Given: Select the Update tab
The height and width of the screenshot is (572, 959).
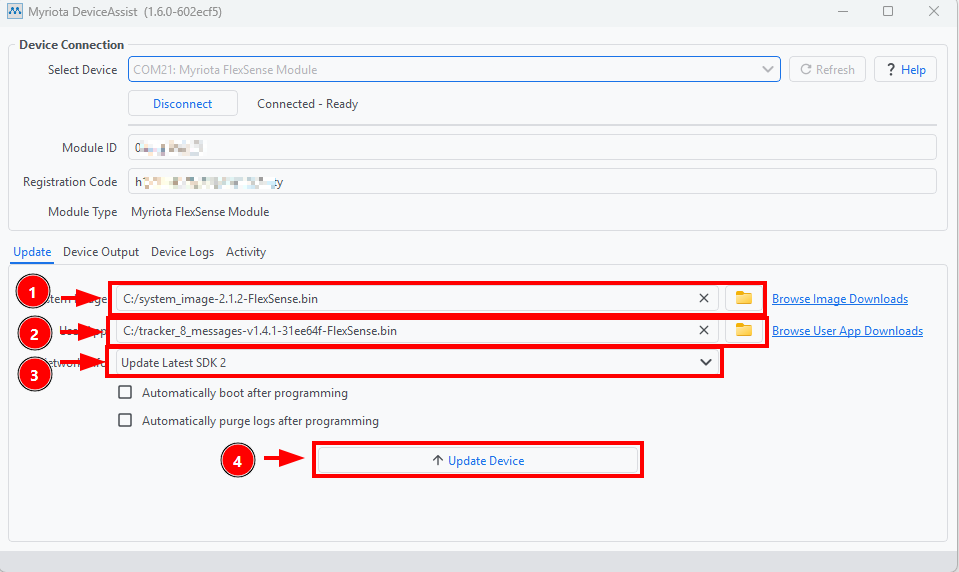Looking at the screenshot, I should (x=32, y=252).
